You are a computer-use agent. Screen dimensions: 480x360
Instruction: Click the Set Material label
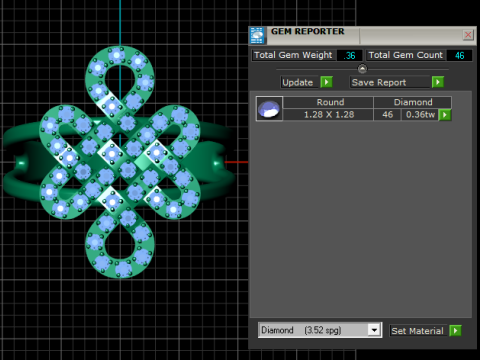(417, 331)
